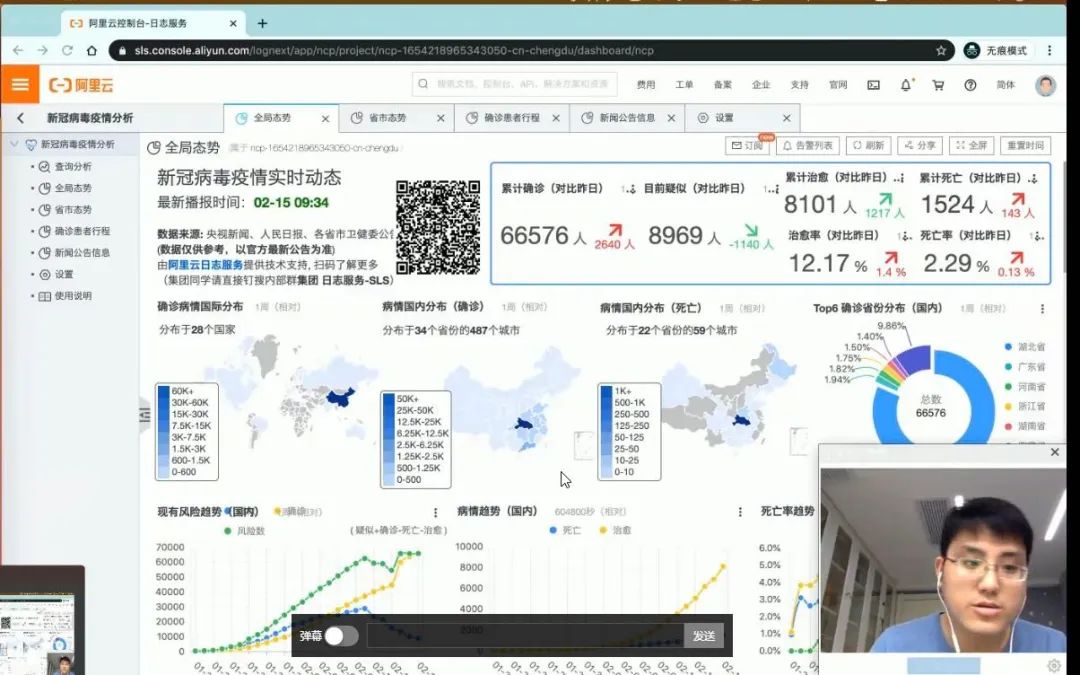This screenshot has height=675, width=1080.
Task: Open the 备案 menu
Action: 723,85
